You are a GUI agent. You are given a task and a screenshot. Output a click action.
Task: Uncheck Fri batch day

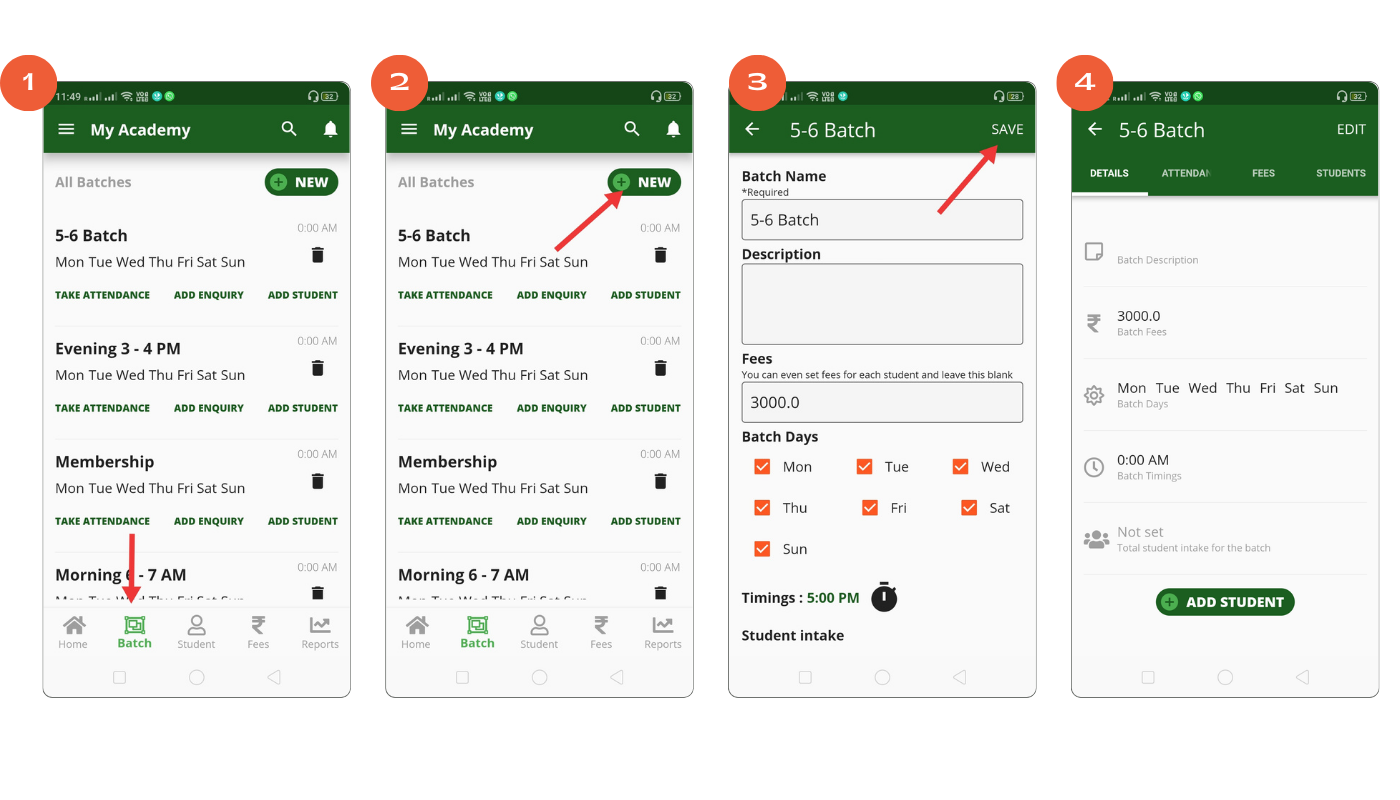point(870,508)
